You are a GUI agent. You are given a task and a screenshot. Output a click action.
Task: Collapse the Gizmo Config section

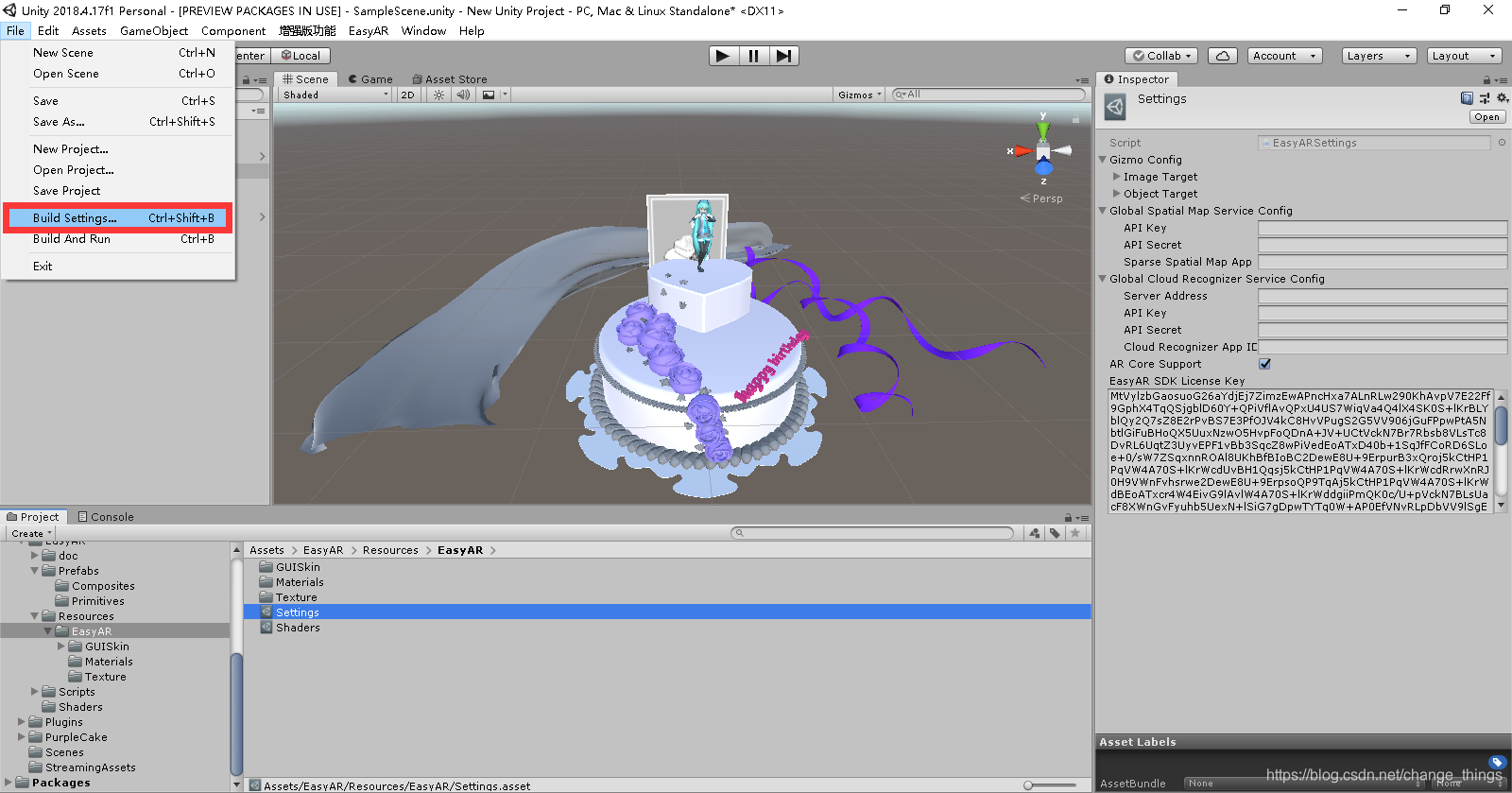coord(1103,160)
